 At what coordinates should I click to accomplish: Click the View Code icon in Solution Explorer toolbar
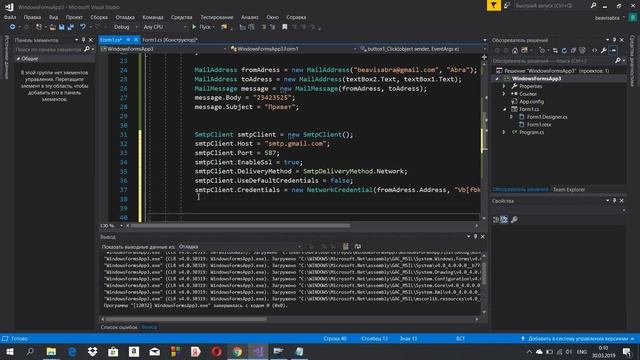594,50
